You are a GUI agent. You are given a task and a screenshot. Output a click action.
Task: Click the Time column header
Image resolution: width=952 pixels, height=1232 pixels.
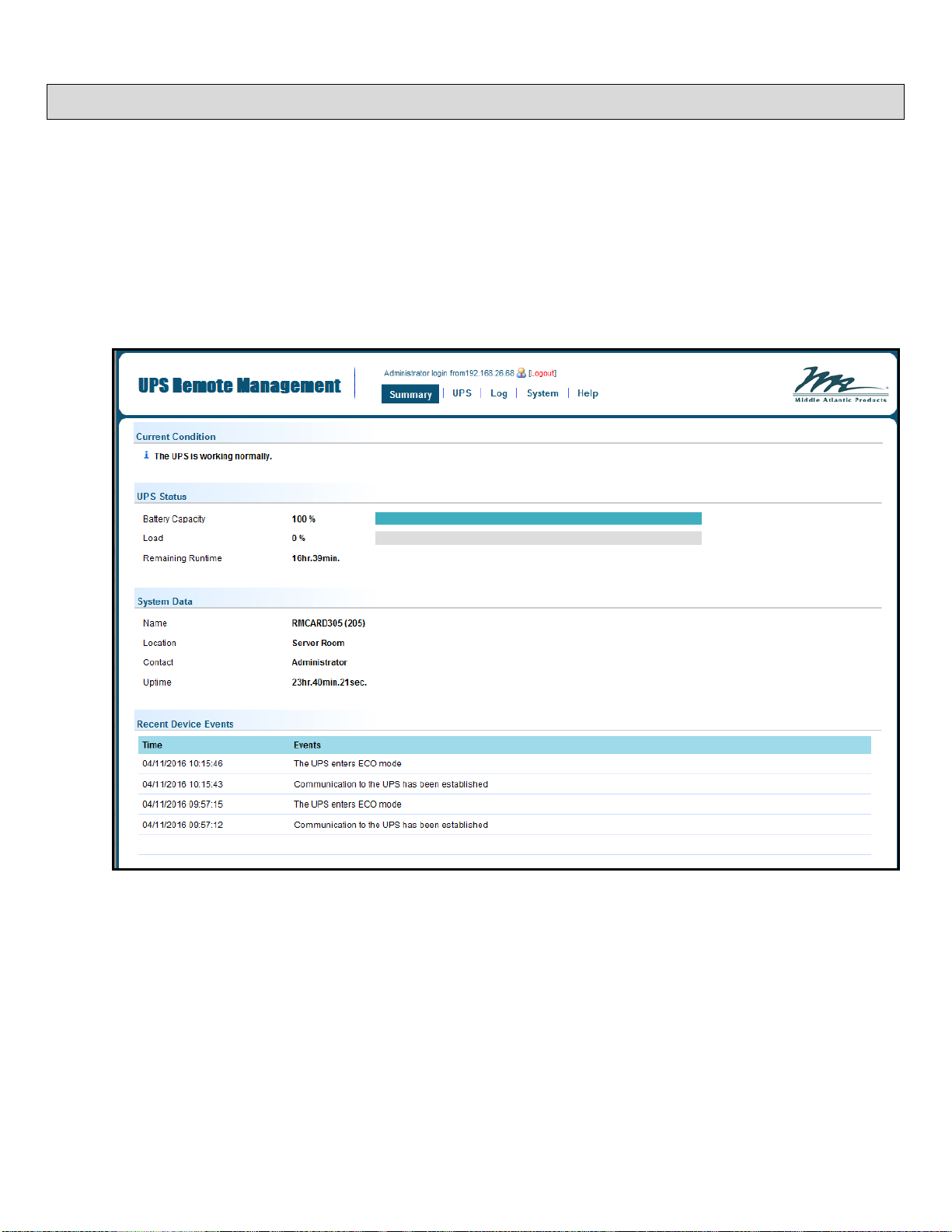click(152, 745)
